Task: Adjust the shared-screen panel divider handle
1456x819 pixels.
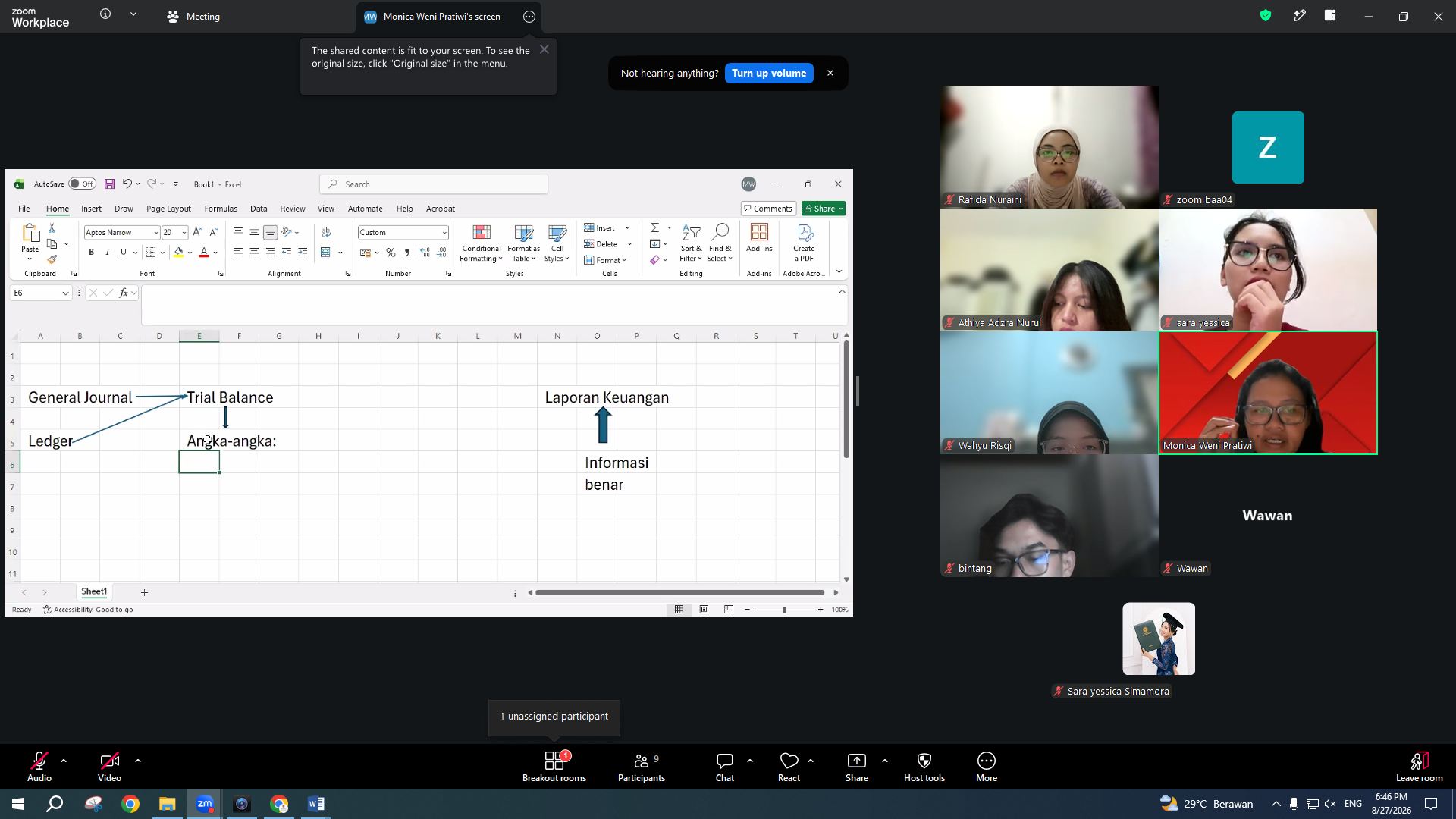Action: click(x=858, y=391)
